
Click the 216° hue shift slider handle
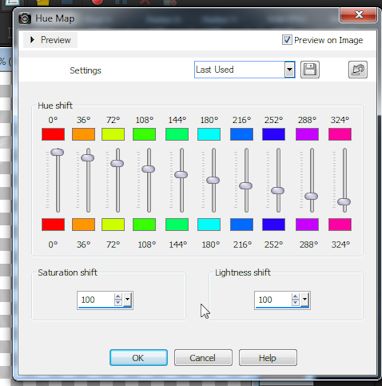[246, 186]
